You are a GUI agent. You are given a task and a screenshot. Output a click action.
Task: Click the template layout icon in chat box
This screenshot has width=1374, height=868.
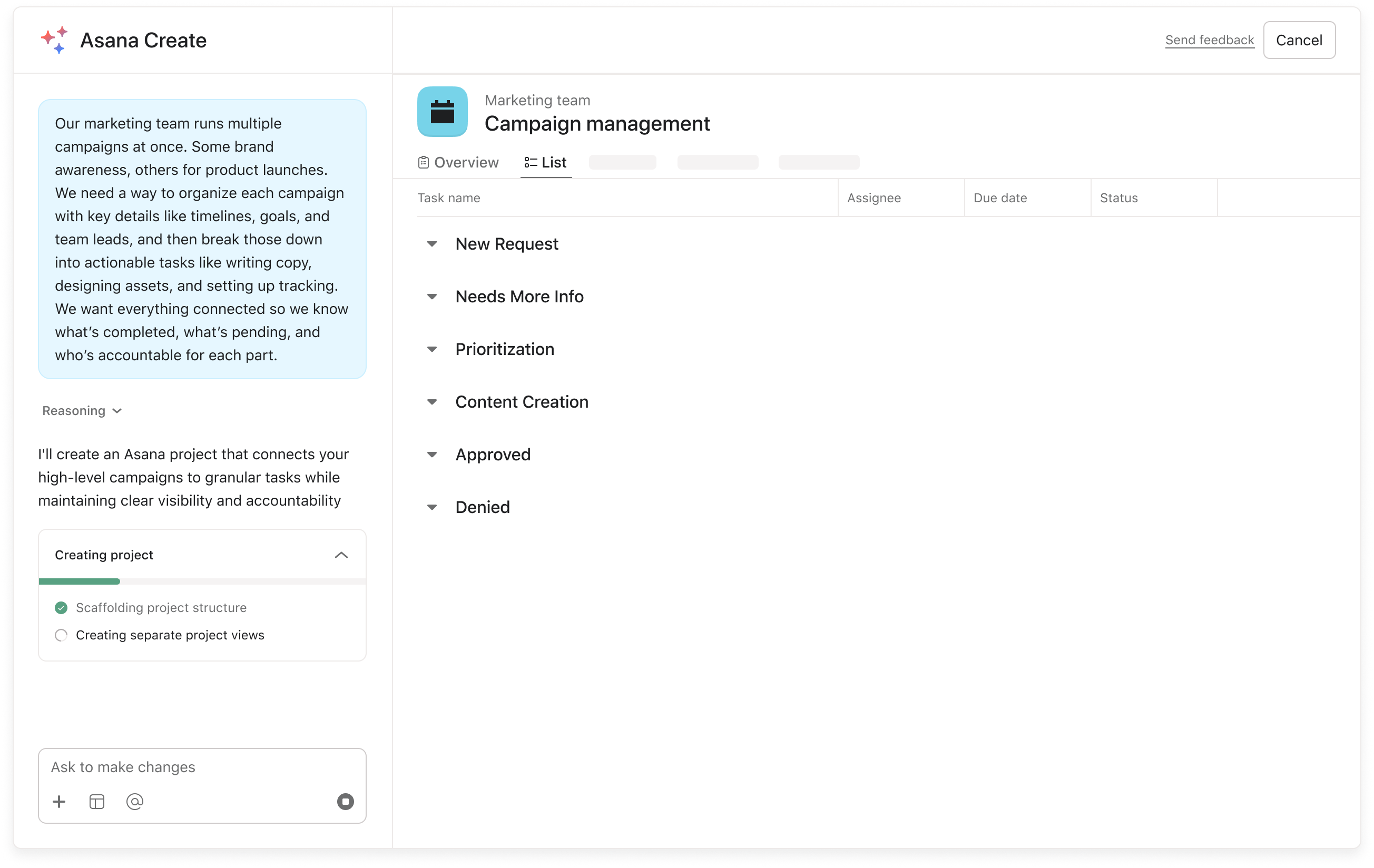(x=97, y=801)
